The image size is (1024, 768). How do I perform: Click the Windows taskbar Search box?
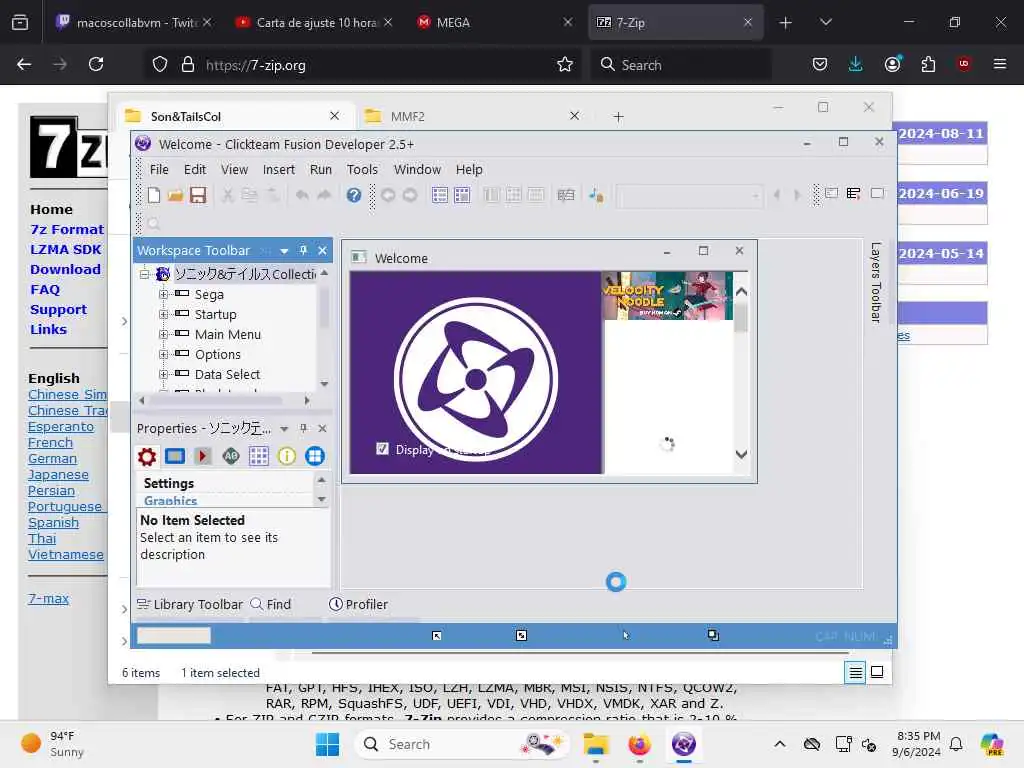pyautogui.click(x=462, y=744)
